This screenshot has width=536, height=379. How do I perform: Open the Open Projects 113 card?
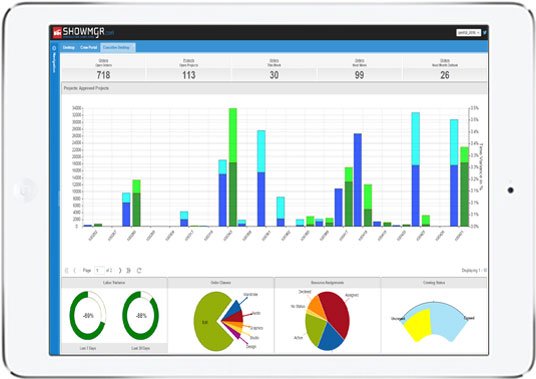coord(189,68)
